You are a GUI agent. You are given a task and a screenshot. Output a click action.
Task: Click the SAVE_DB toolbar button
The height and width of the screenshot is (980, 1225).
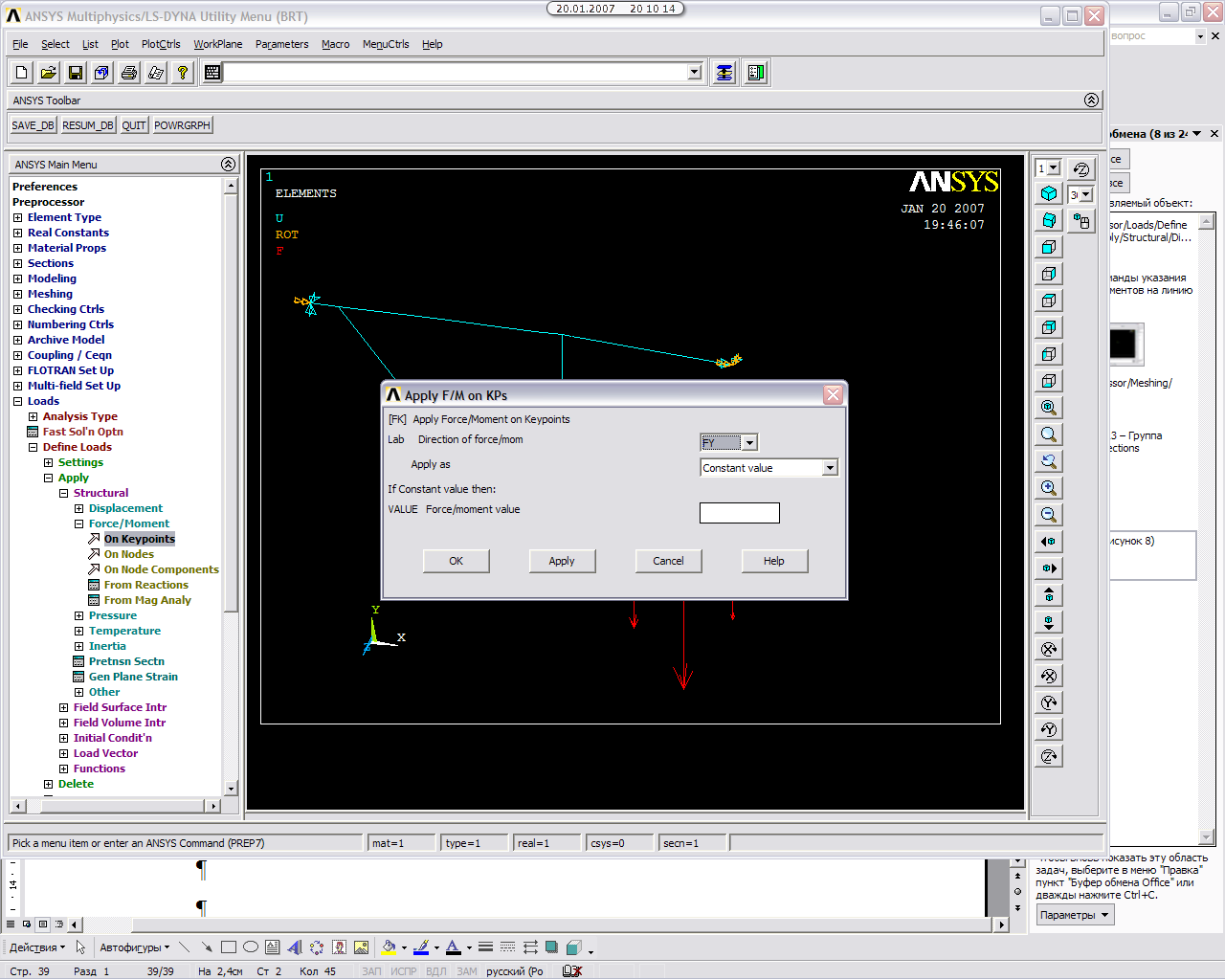33,125
